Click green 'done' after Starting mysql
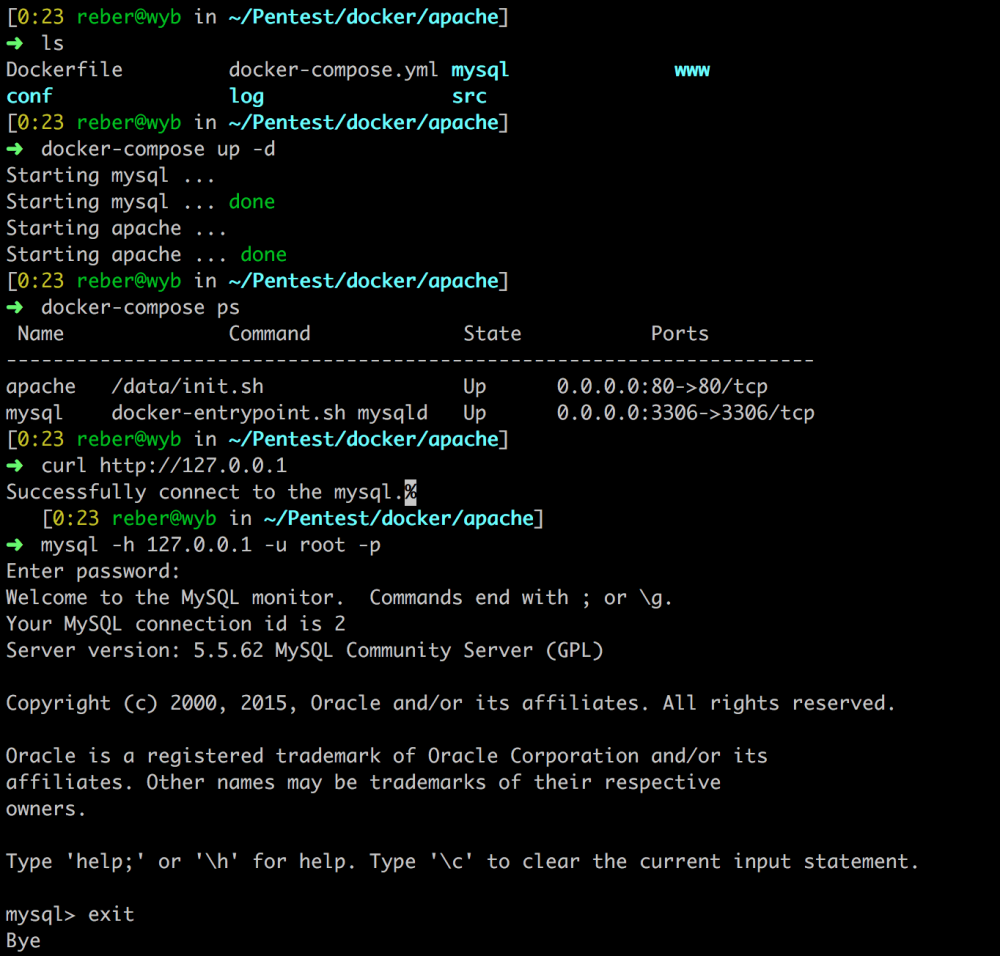 252,202
